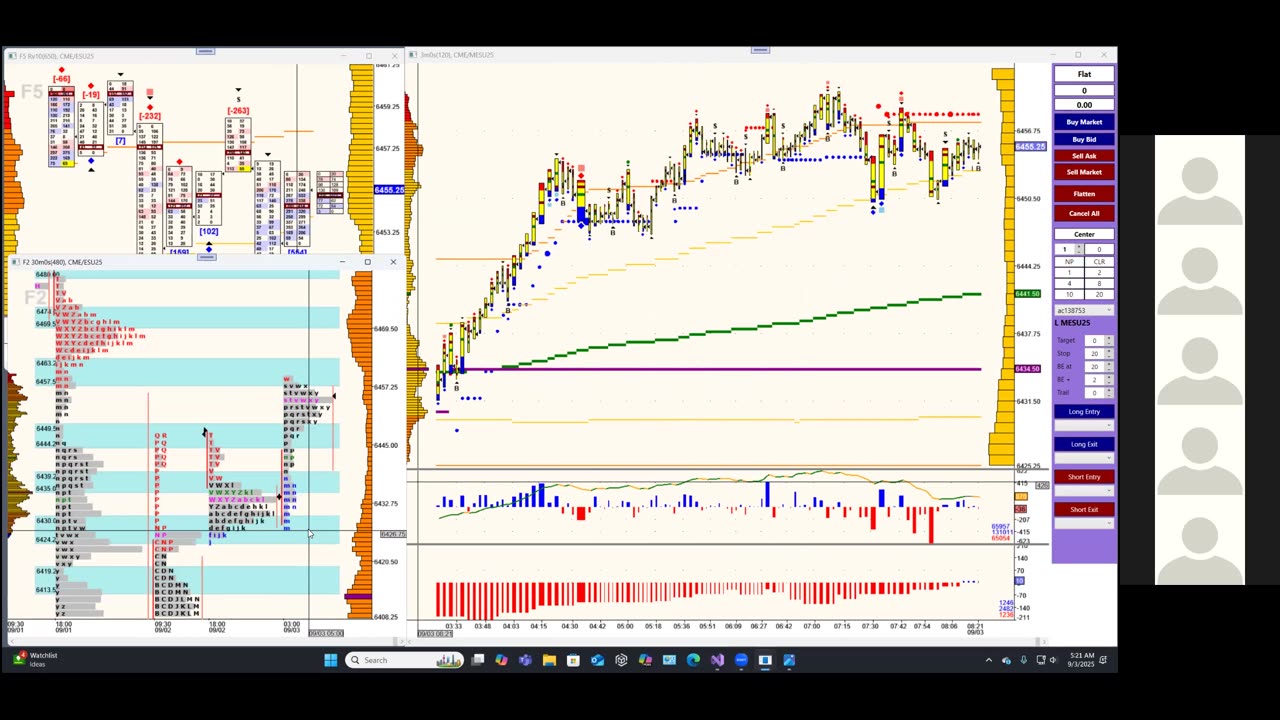The image size is (1280, 720).
Task: Select the bottom participant video thumbnail
Action: click(1200, 540)
